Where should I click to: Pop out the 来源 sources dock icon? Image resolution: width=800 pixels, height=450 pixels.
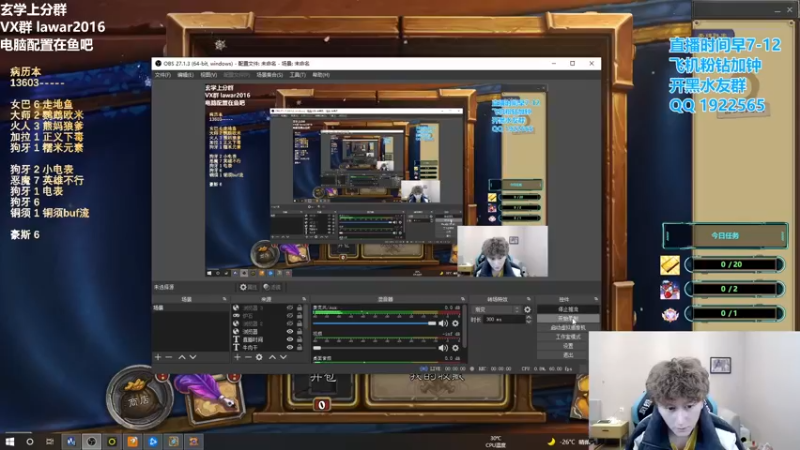click(304, 299)
